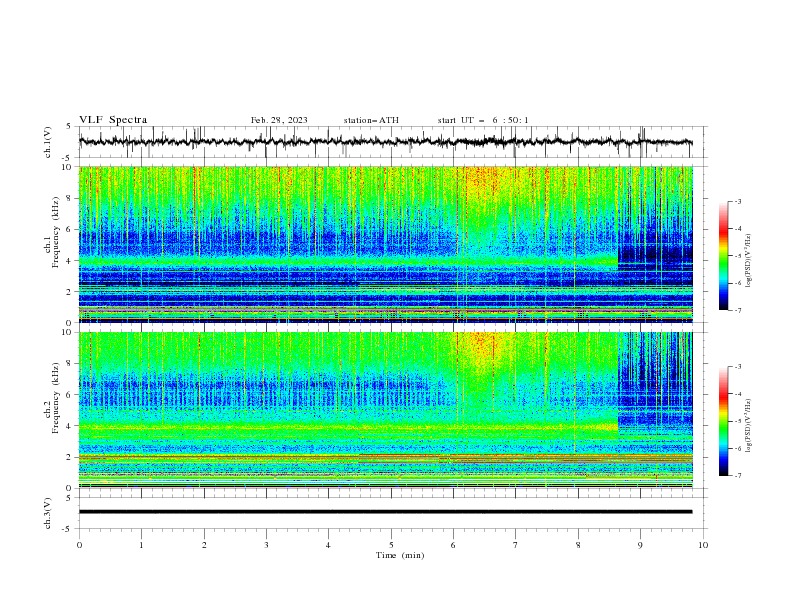Click the ch.2 PSD color bar
Viewport: 792px width, 612px height.
coord(724,421)
